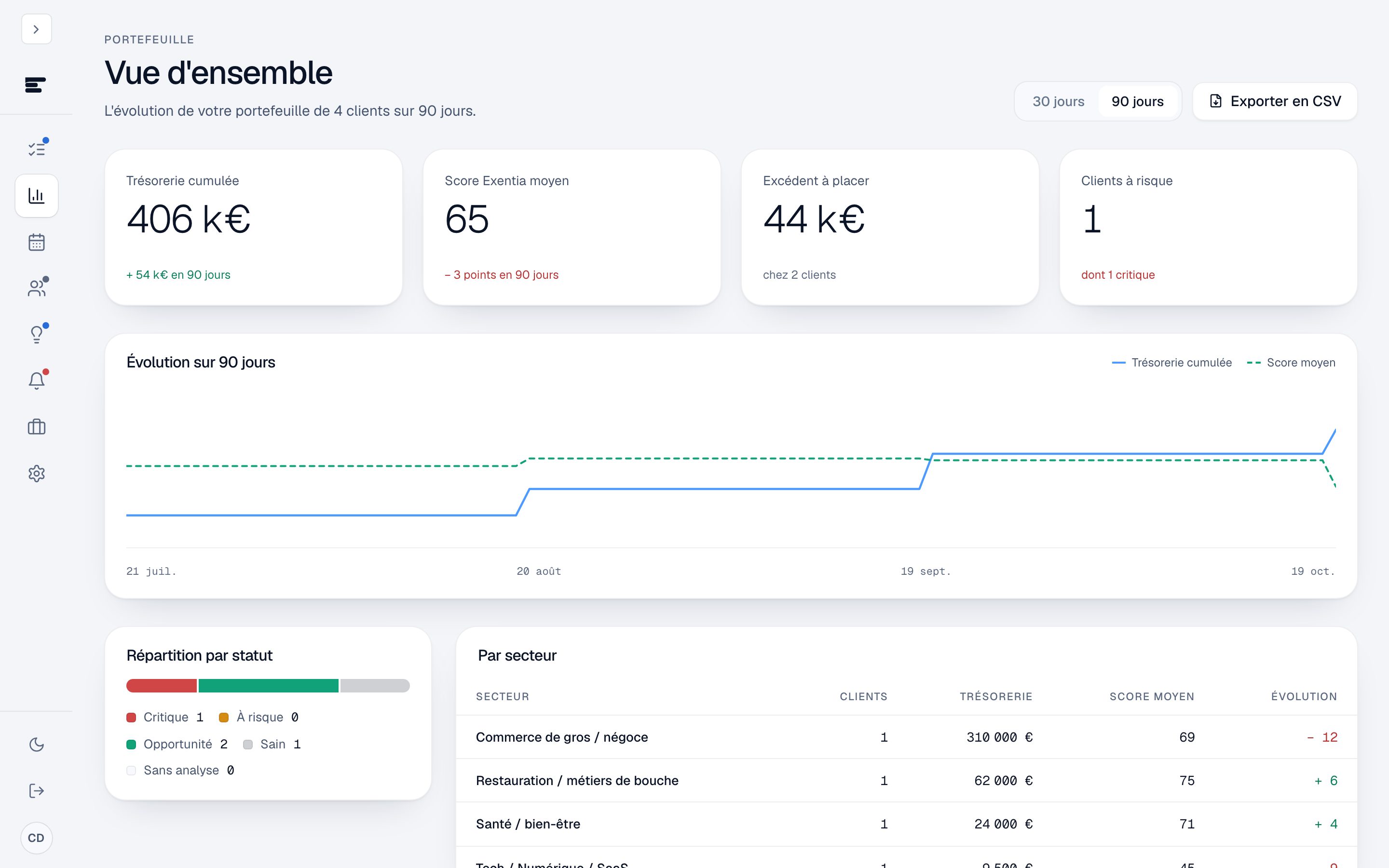Click the file icon in Exporter en CSV
Image resolution: width=1389 pixels, height=868 pixels.
(x=1216, y=102)
